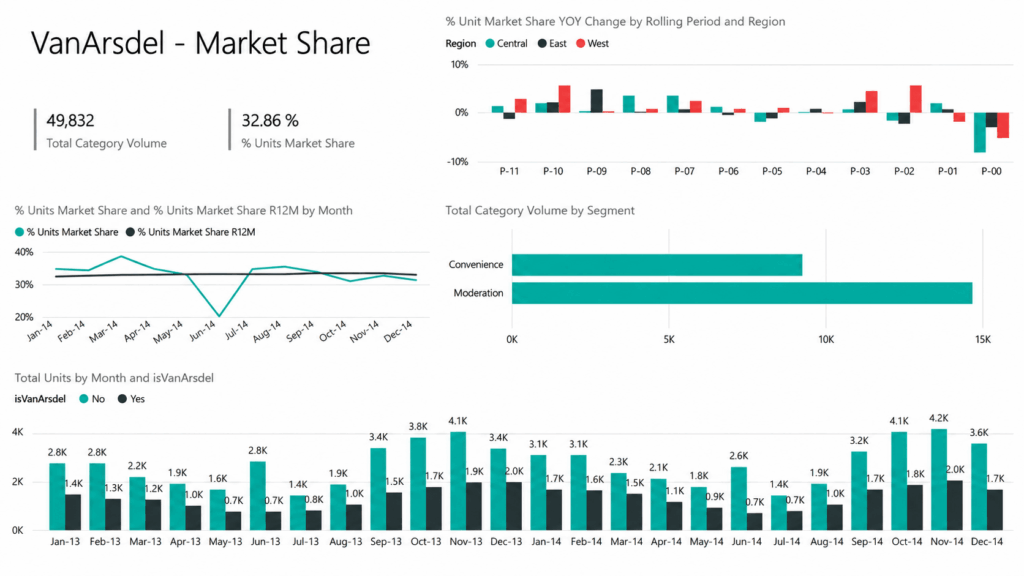Select the Jun-13 2.8K teal bar
1024x576 pixels.
pyautogui.click(x=257, y=496)
